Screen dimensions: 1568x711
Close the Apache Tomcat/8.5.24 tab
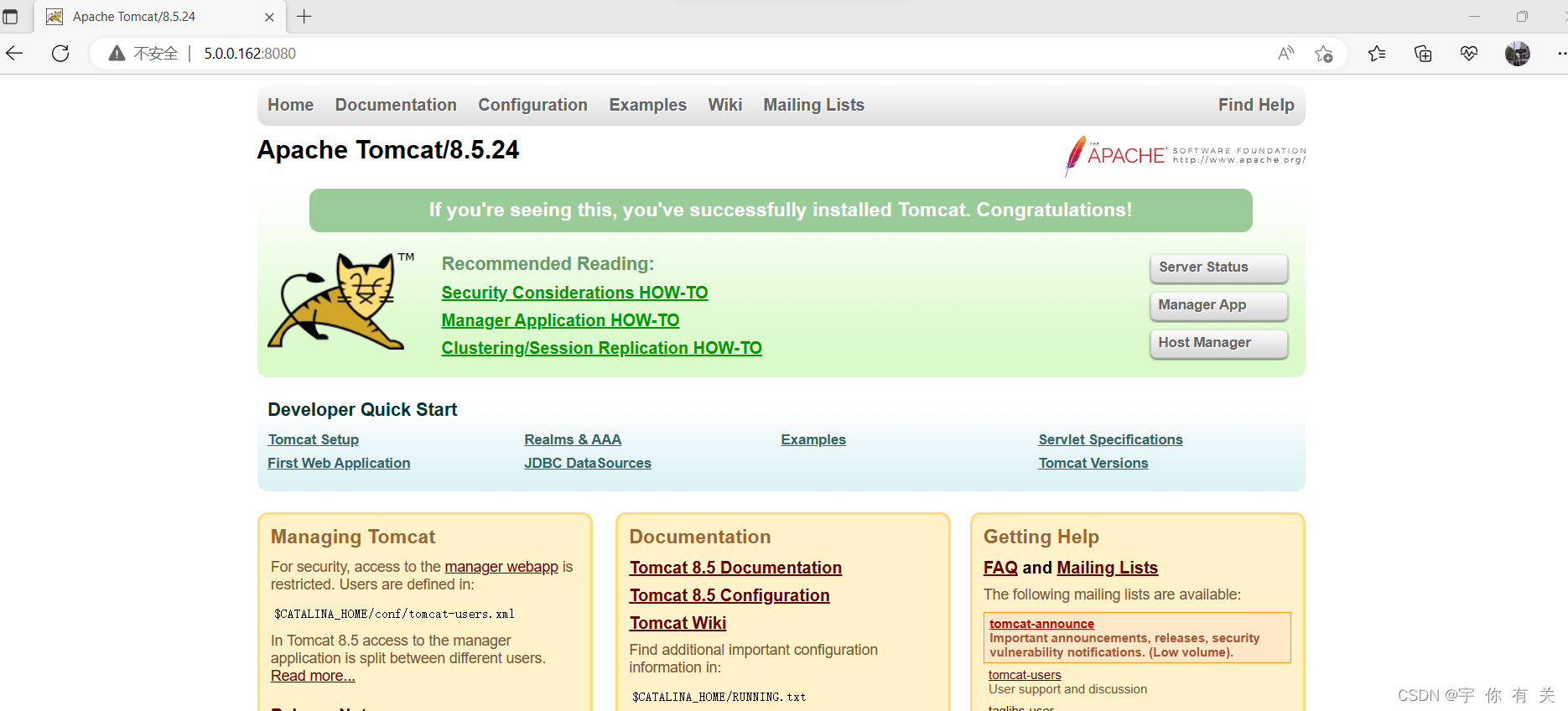click(269, 17)
